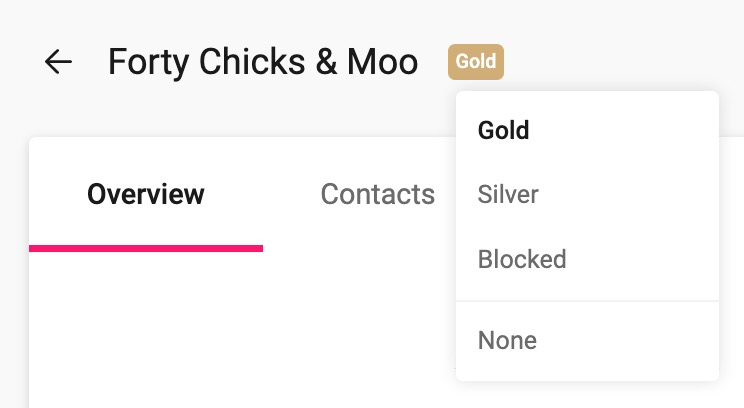Switch to the Overview tab
Viewport: 744px width, 408px height.
(x=146, y=194)
